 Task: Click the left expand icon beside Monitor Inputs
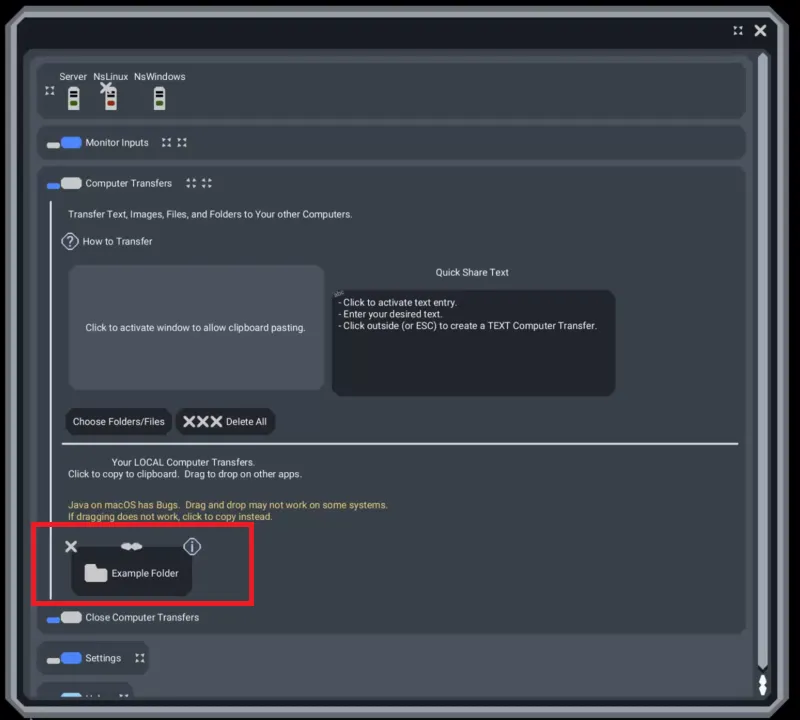[166, 142]
